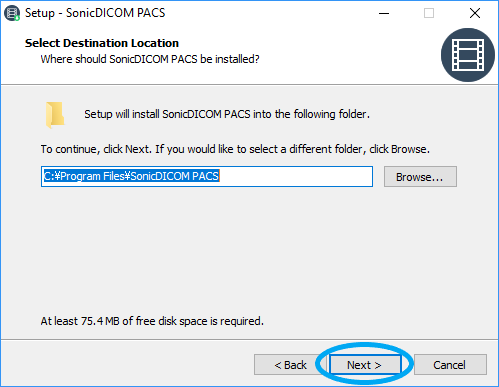Click the yellow folder icon
The height and width of the screenshot is (387, 499).
tap(55, 115)
